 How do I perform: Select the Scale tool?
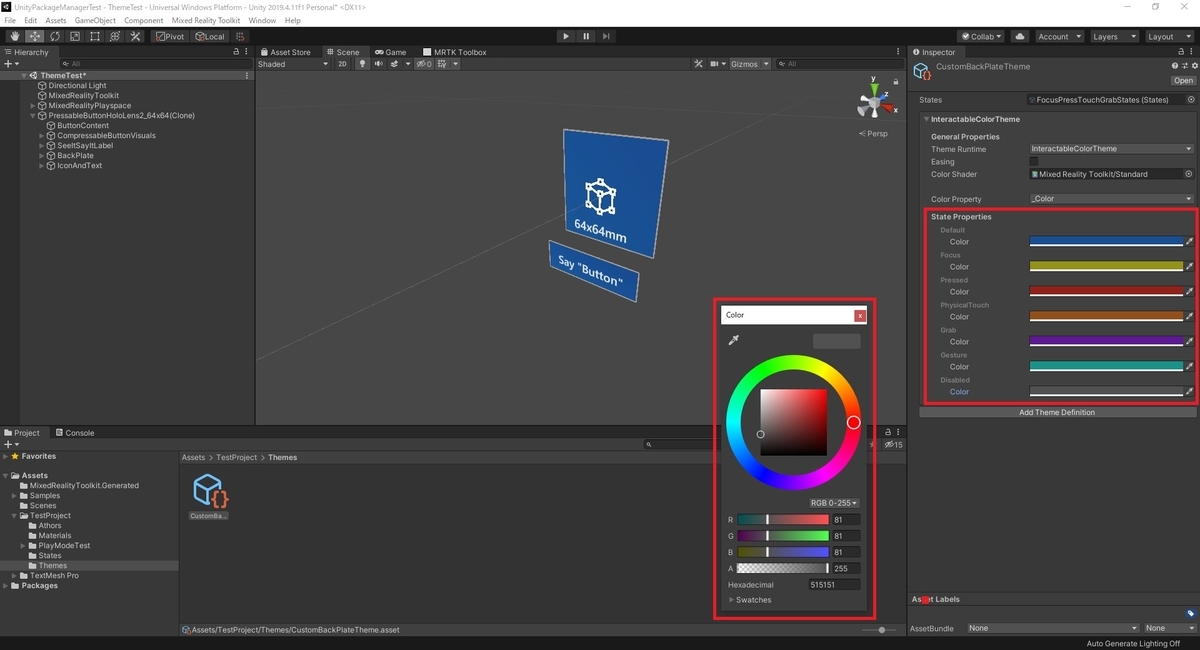(x=74, y=36)
